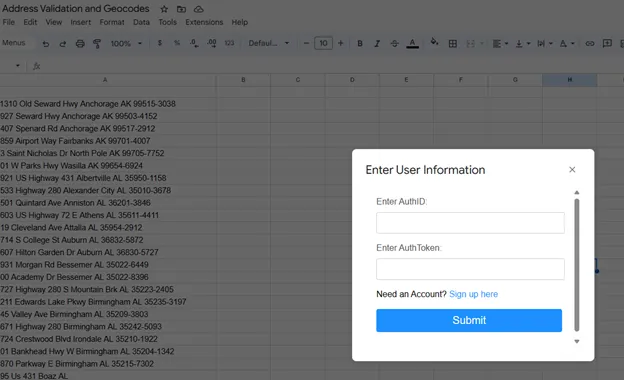Screen dimensions: 624x380
Task: Open the fill color bucket
Action: point(434,42)
